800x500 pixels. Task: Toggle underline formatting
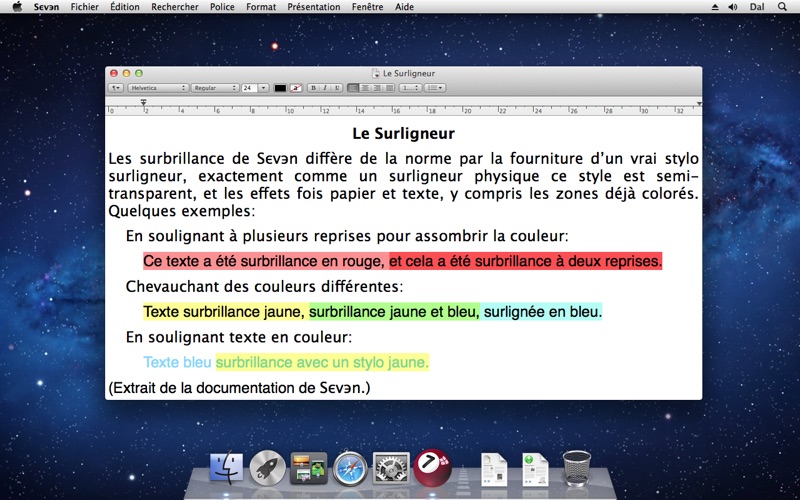(337, 88)
